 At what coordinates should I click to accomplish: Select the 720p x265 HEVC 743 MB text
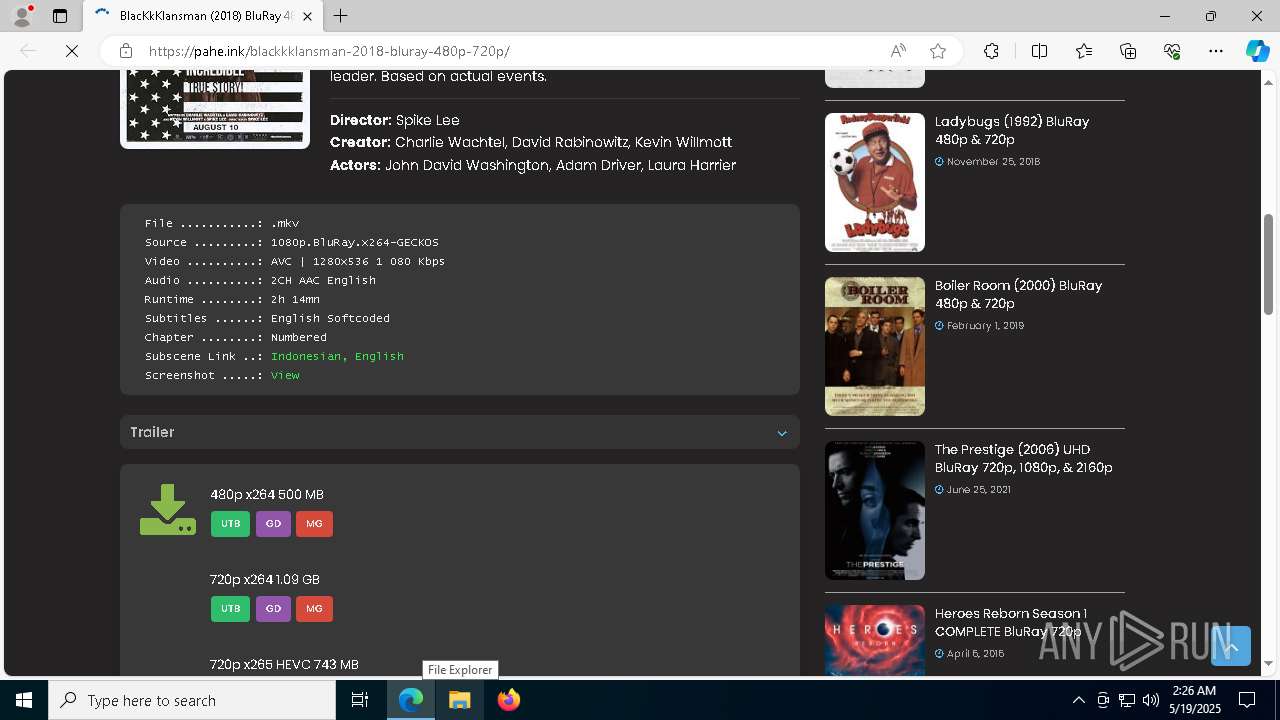[284, 664]
